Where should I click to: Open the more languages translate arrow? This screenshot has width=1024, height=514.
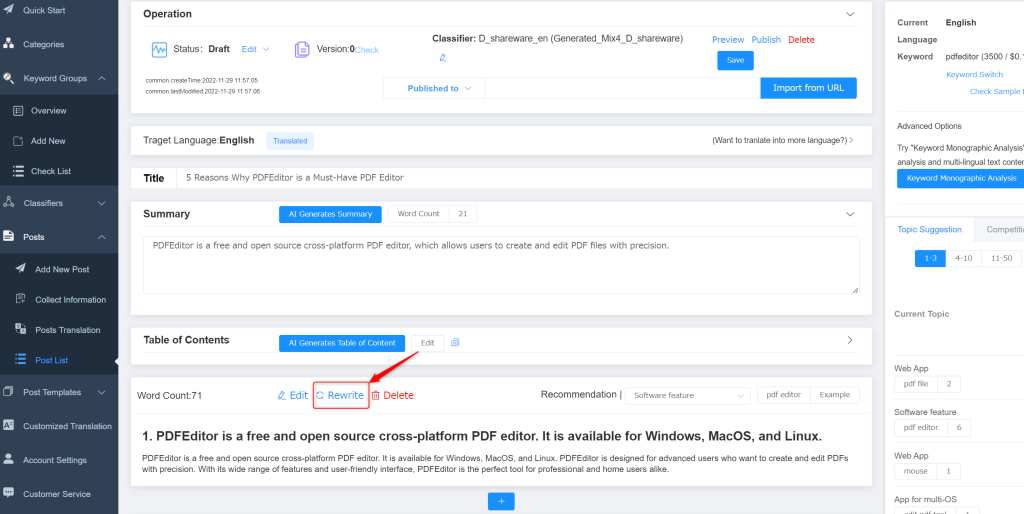(851, 140)
